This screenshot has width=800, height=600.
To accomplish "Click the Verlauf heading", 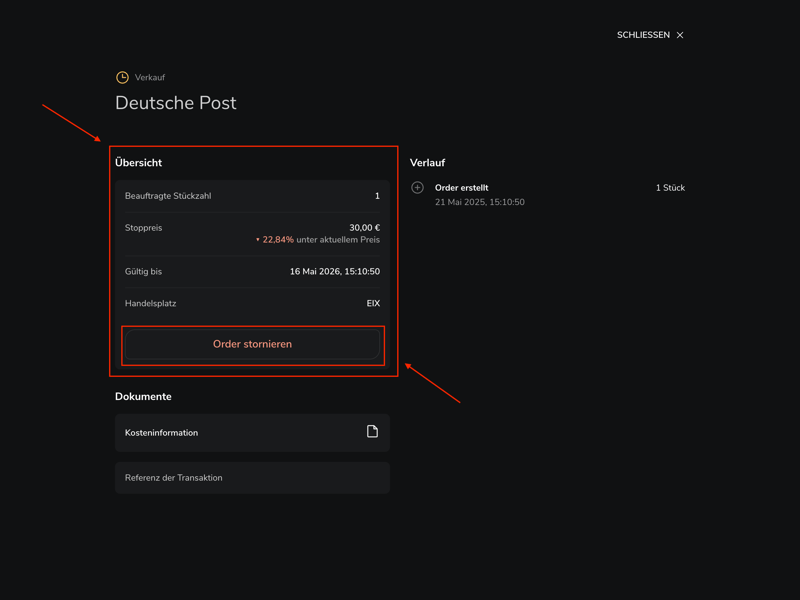I will pos(428,163).
